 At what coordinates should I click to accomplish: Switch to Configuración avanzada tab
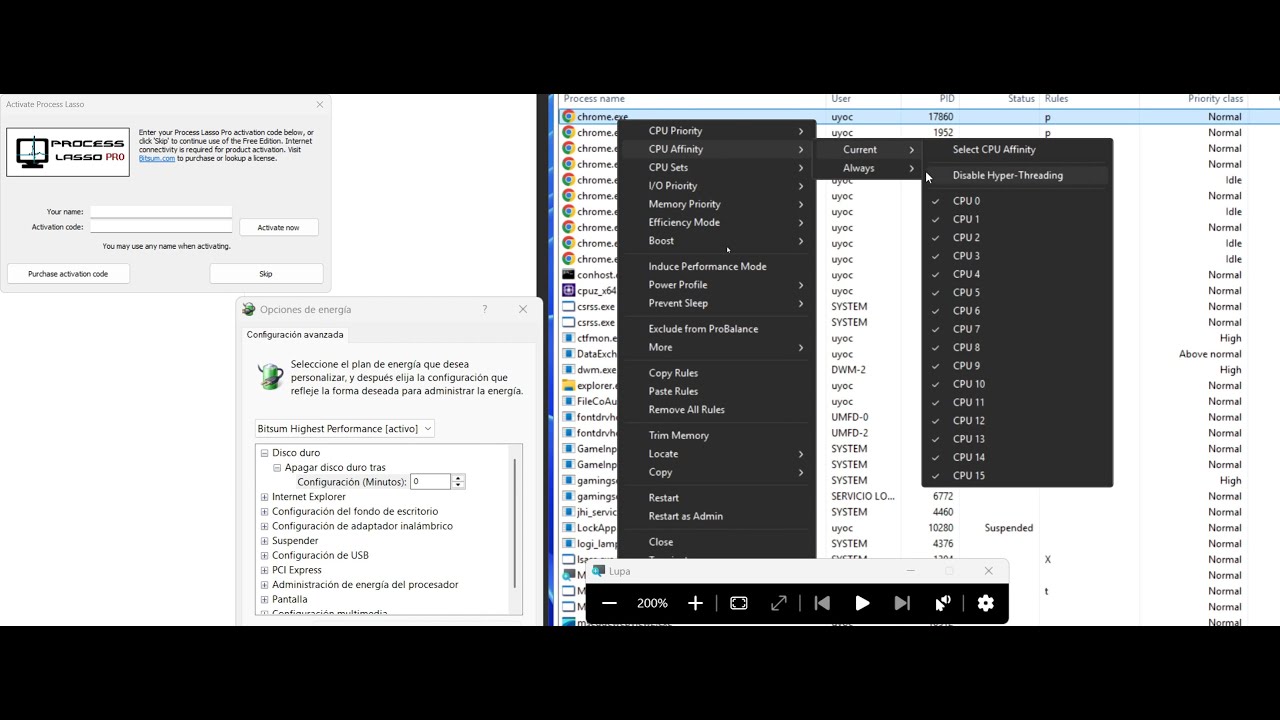(x=295, y=335)
